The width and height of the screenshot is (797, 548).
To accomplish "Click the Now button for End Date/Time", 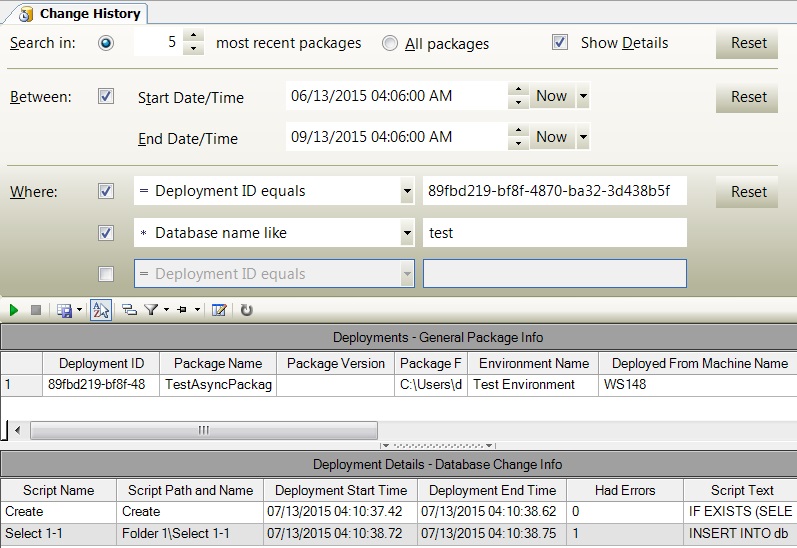I will click(551, 137).
